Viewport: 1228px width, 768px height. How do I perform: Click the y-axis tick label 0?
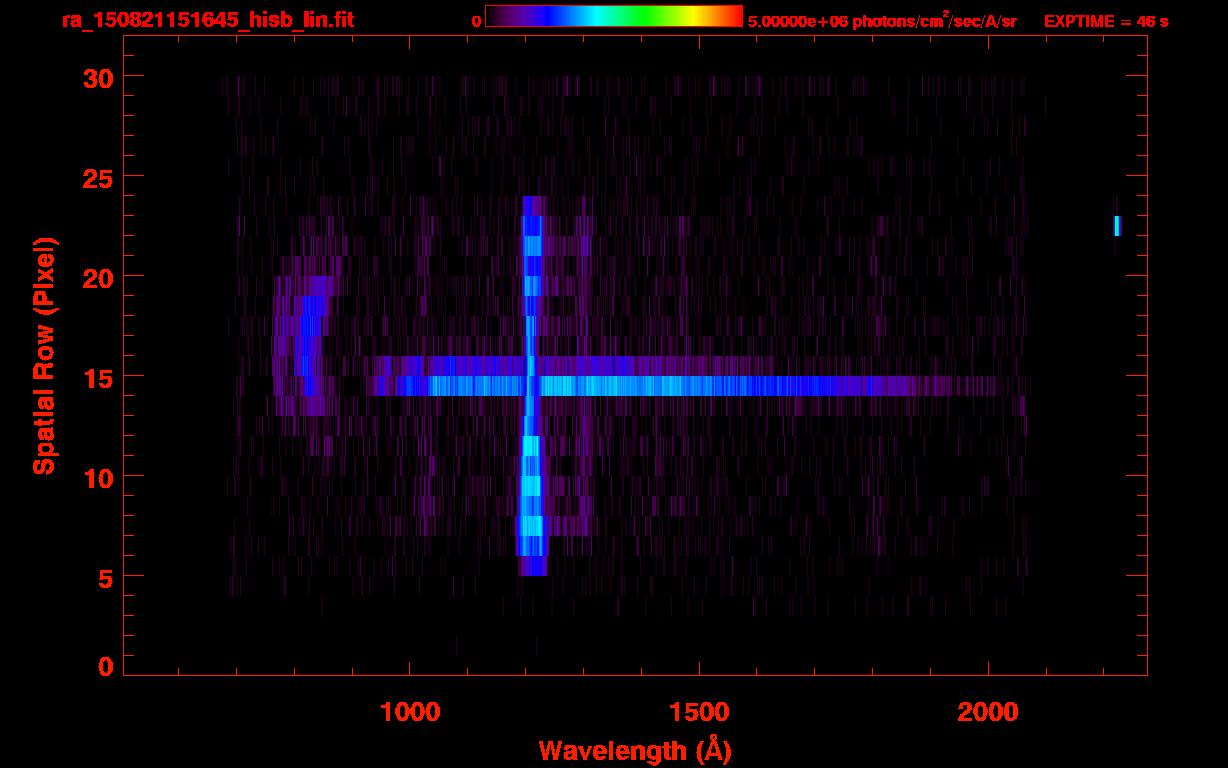tap(105, 666)
